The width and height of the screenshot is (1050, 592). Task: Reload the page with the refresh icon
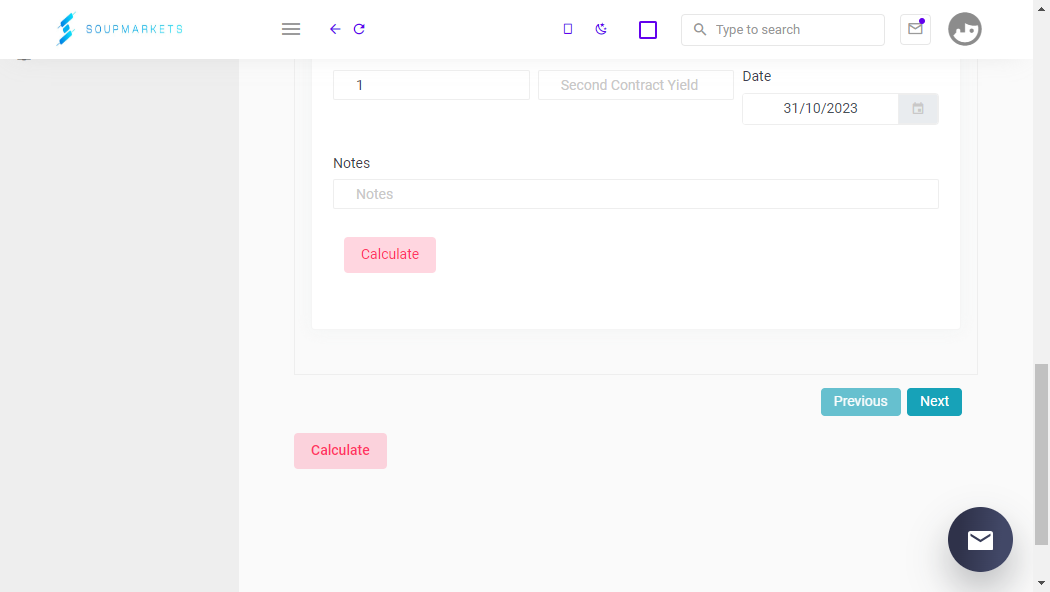pyautogui.click(x=359, y=29)
